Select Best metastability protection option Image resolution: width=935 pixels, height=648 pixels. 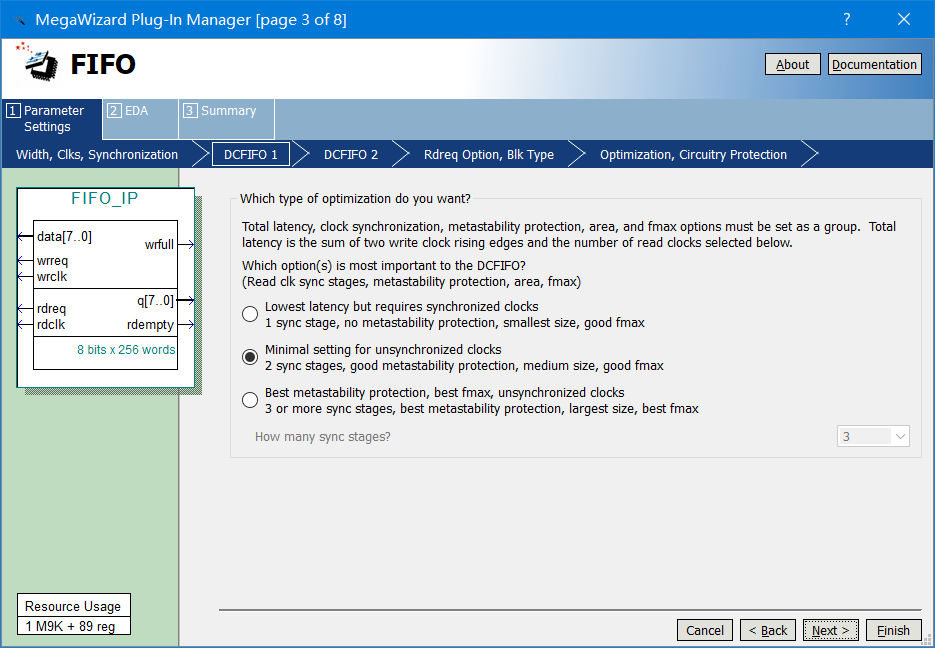pyautogui.click(x=250, y=400)
